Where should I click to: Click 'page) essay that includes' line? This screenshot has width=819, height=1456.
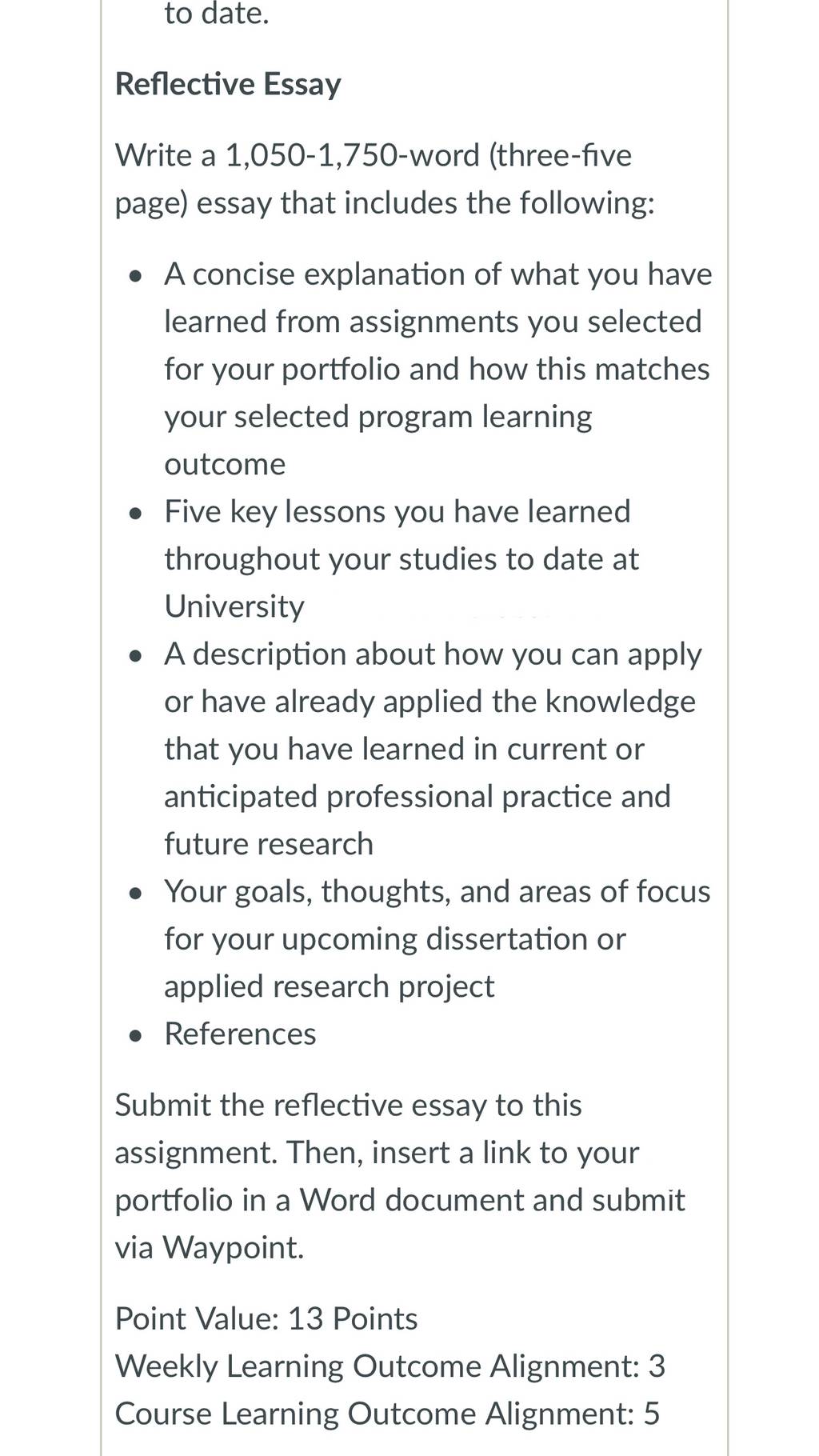(385, 203)
